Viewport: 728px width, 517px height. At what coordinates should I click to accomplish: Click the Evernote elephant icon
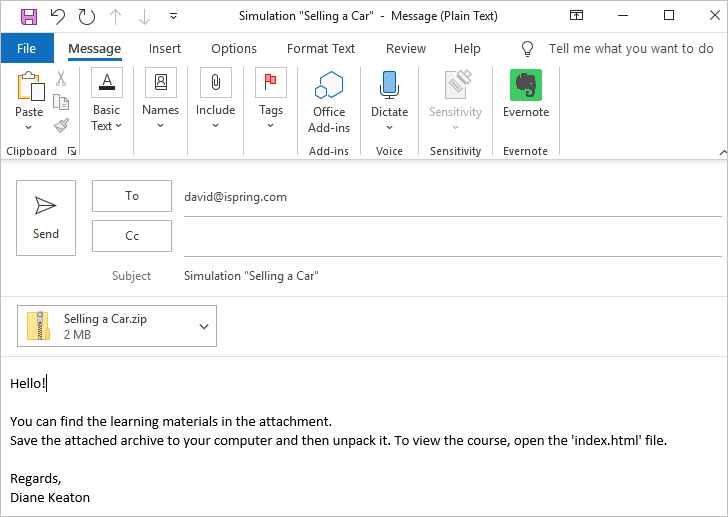[525, 86]
